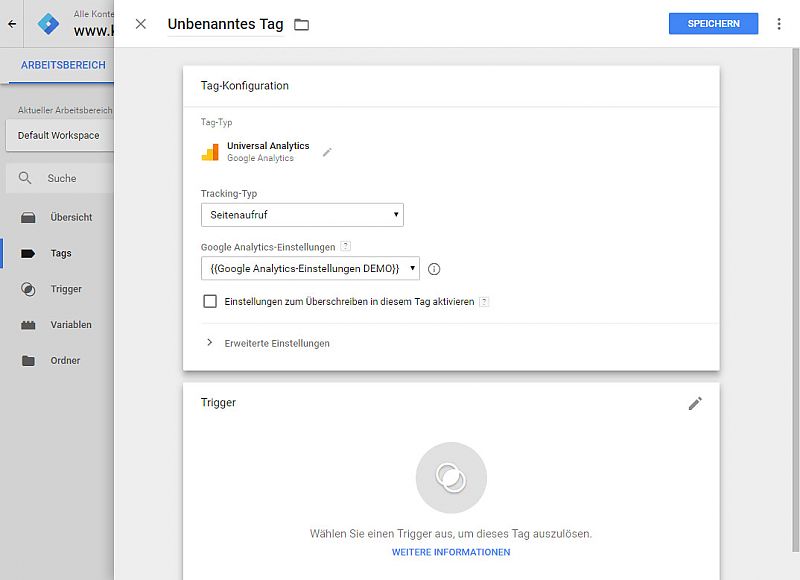Screen dimensions: 800x580
Task: Open Ordner in the sidebar
Action: coord(65,360)
